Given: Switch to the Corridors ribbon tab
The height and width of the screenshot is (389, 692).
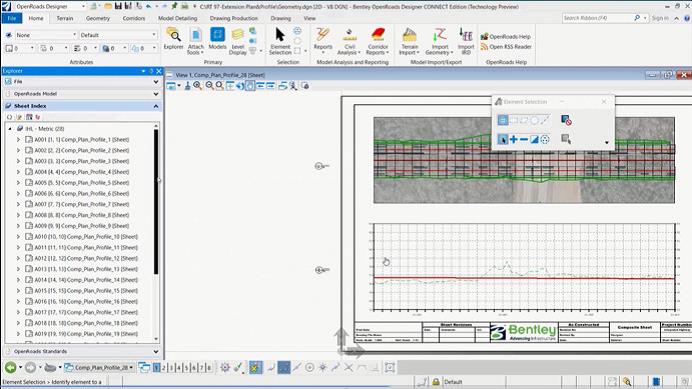Looking at the screenshot, I should coord(134,18).
